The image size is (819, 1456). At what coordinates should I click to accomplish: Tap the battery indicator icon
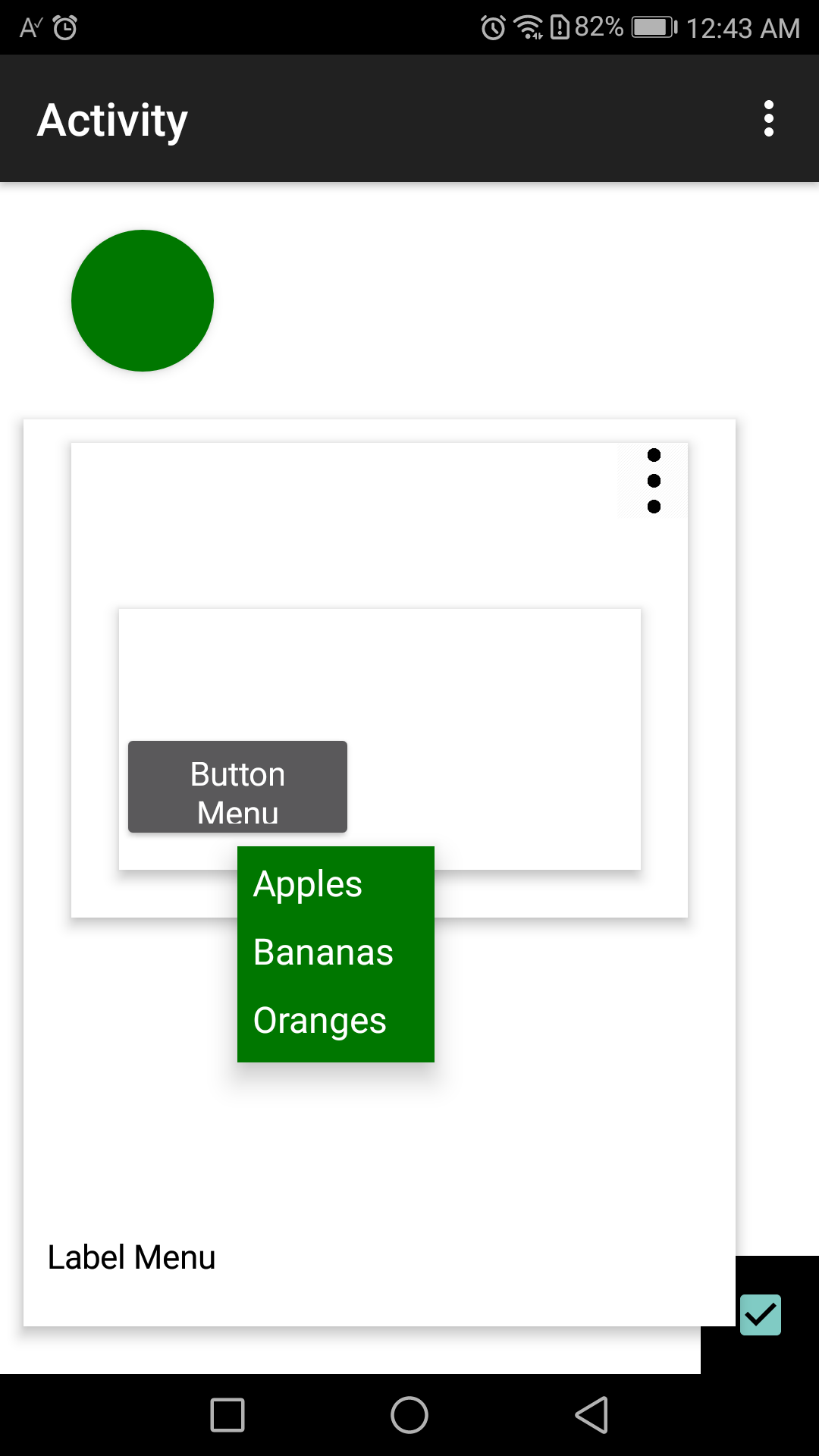pos(654,28)
